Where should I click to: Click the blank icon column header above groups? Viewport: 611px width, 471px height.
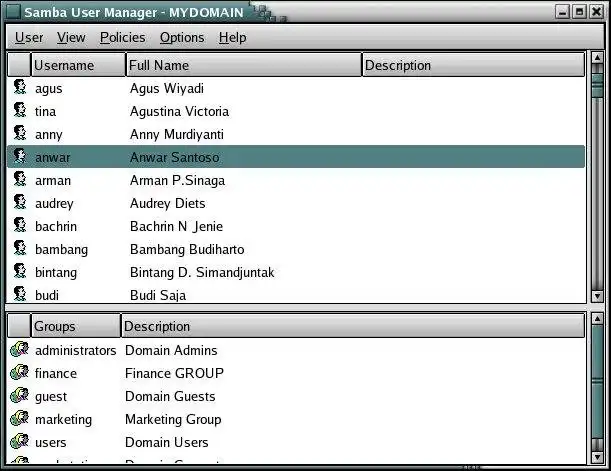tap(19, 326)
